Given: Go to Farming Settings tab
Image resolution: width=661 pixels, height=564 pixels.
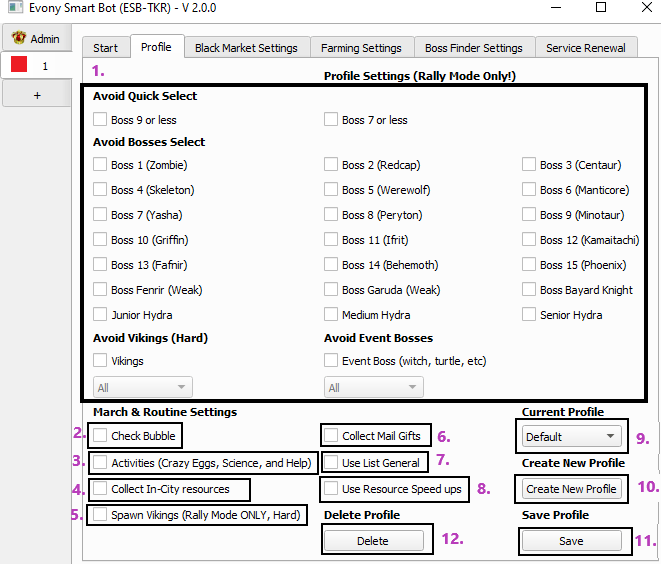Looking at the screenshot, I should point(361,47).
